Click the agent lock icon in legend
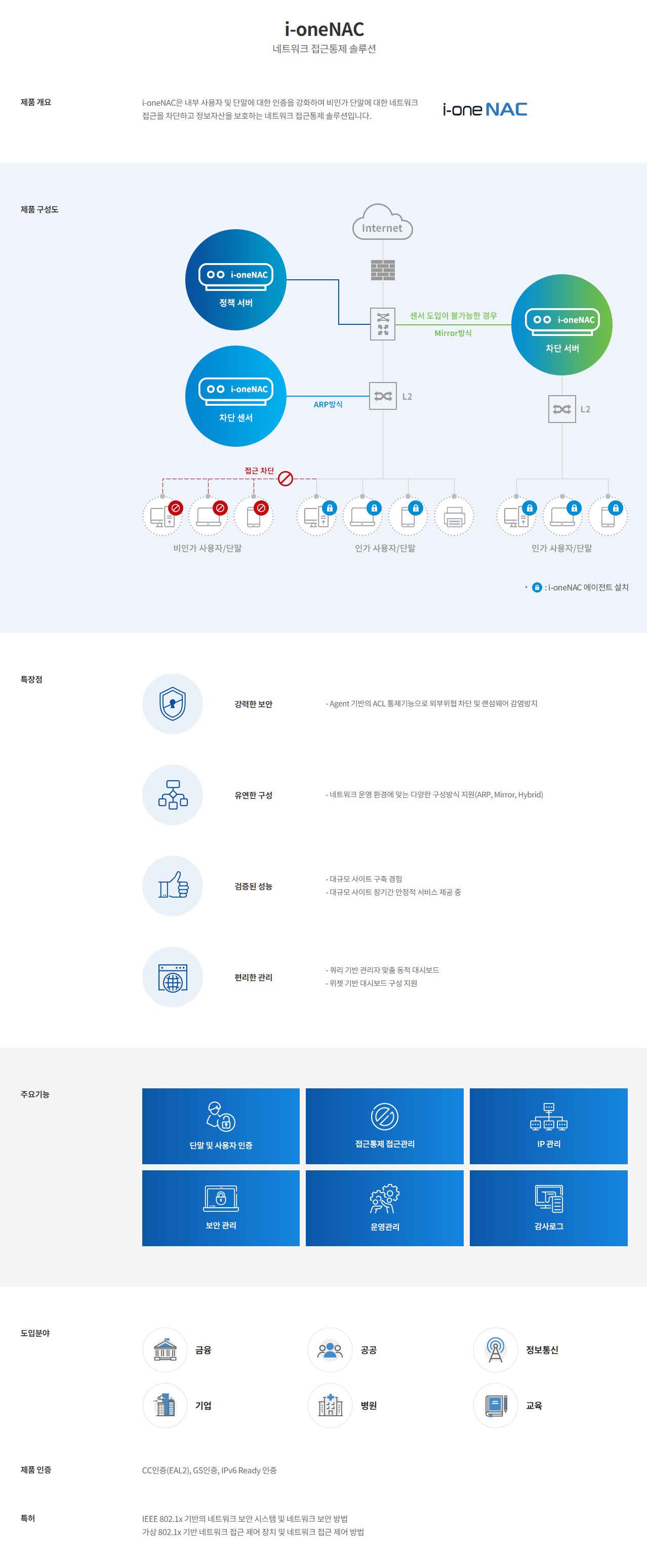Screen dimensions: 647x1568 pos(537,587)
